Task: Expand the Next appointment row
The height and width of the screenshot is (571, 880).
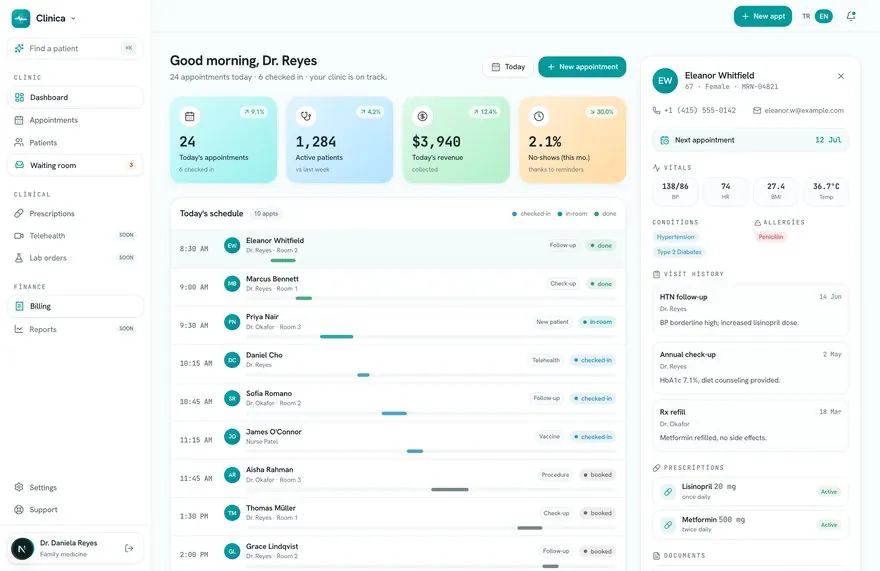Action: (x=750, y=140)
